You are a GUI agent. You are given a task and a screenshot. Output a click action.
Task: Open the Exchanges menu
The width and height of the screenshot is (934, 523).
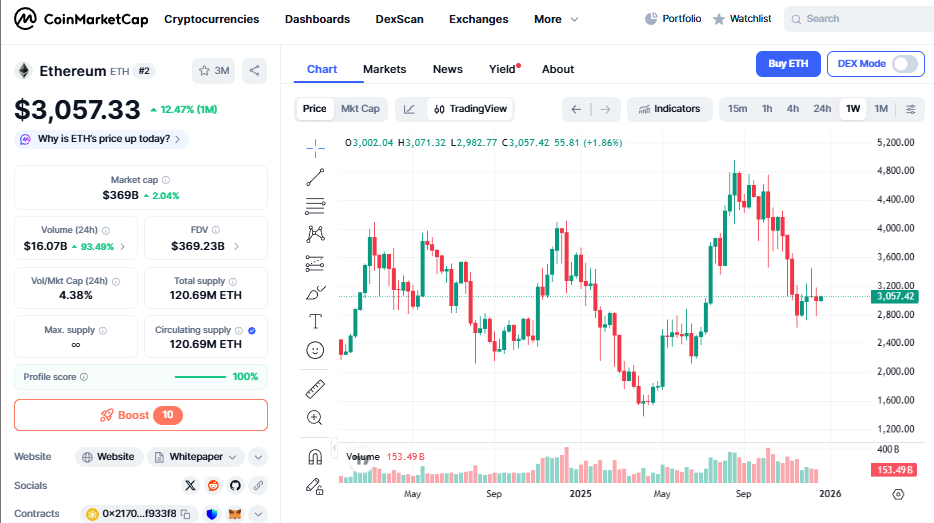click(479, 19)
